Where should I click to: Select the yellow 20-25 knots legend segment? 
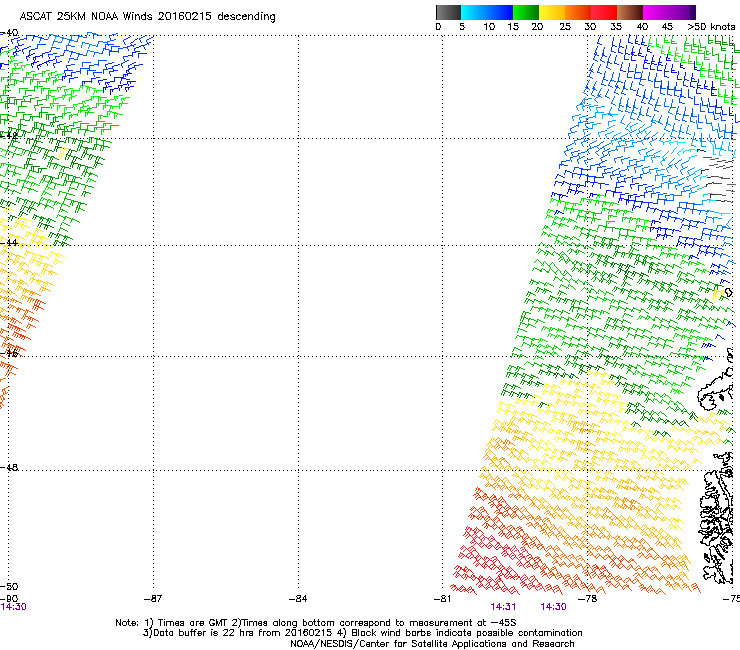(x=552, y=12)
